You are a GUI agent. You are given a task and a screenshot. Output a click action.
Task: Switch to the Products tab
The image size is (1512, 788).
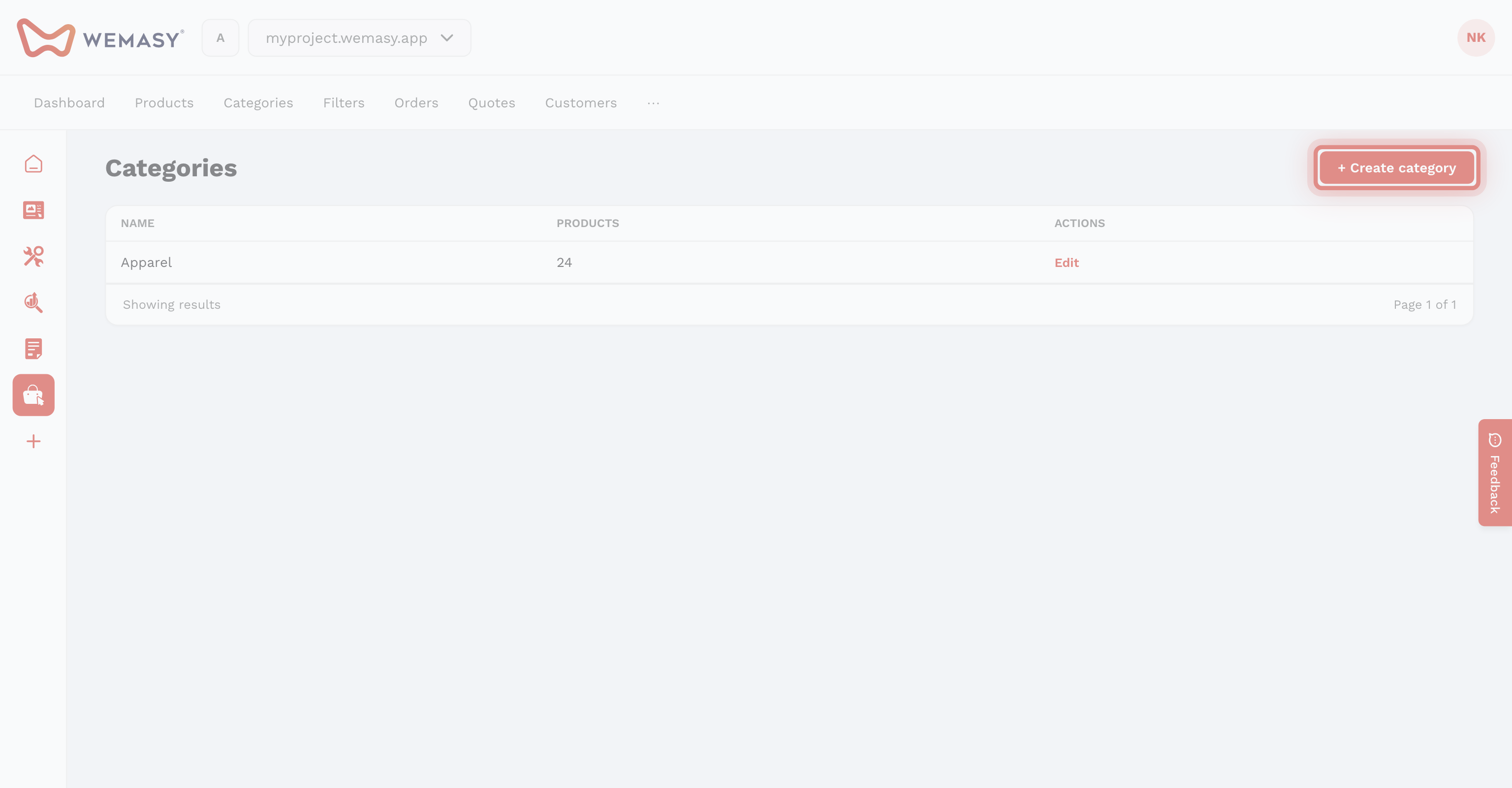[164, 103]
